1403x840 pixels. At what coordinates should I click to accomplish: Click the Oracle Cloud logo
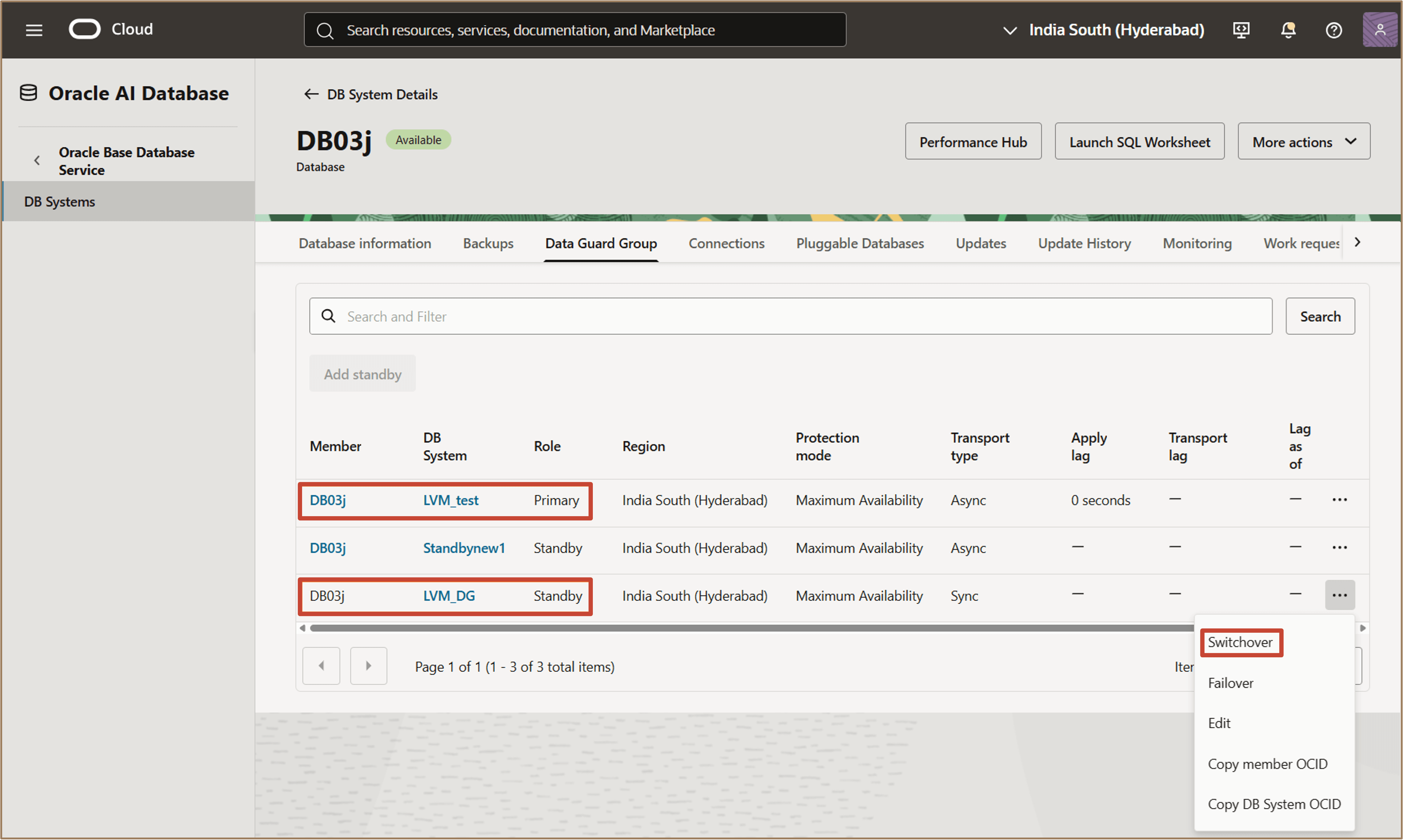tap(85, 29)
